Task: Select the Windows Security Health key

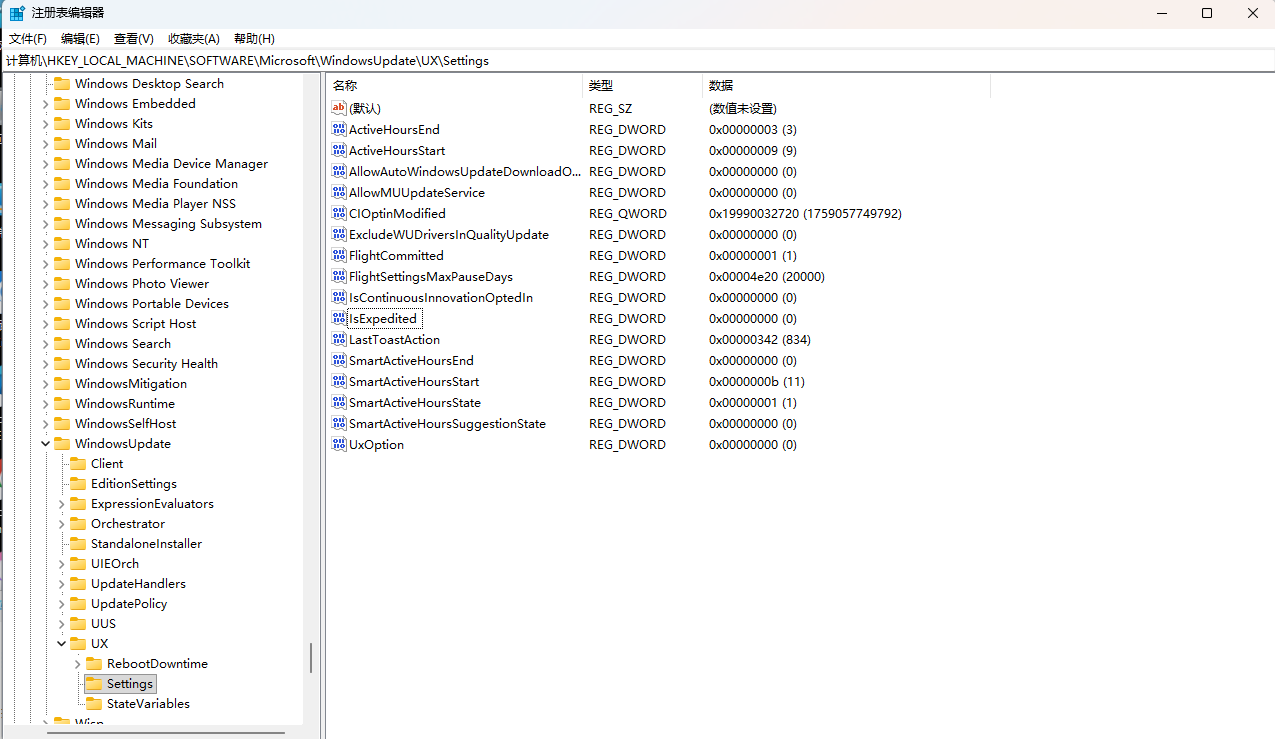Action: click(146, 363)
